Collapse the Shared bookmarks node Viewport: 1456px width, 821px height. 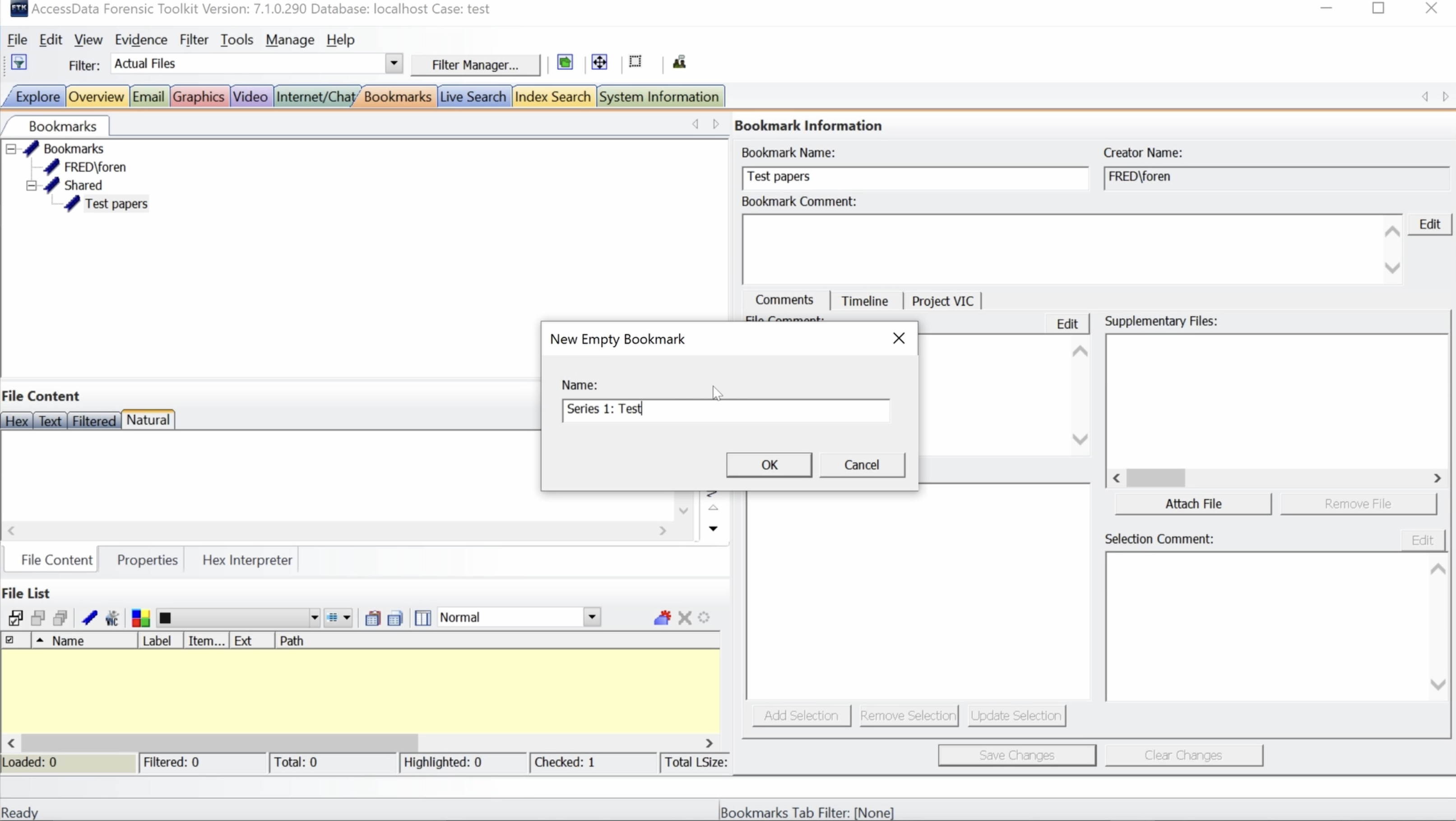(x=31, y=186)
